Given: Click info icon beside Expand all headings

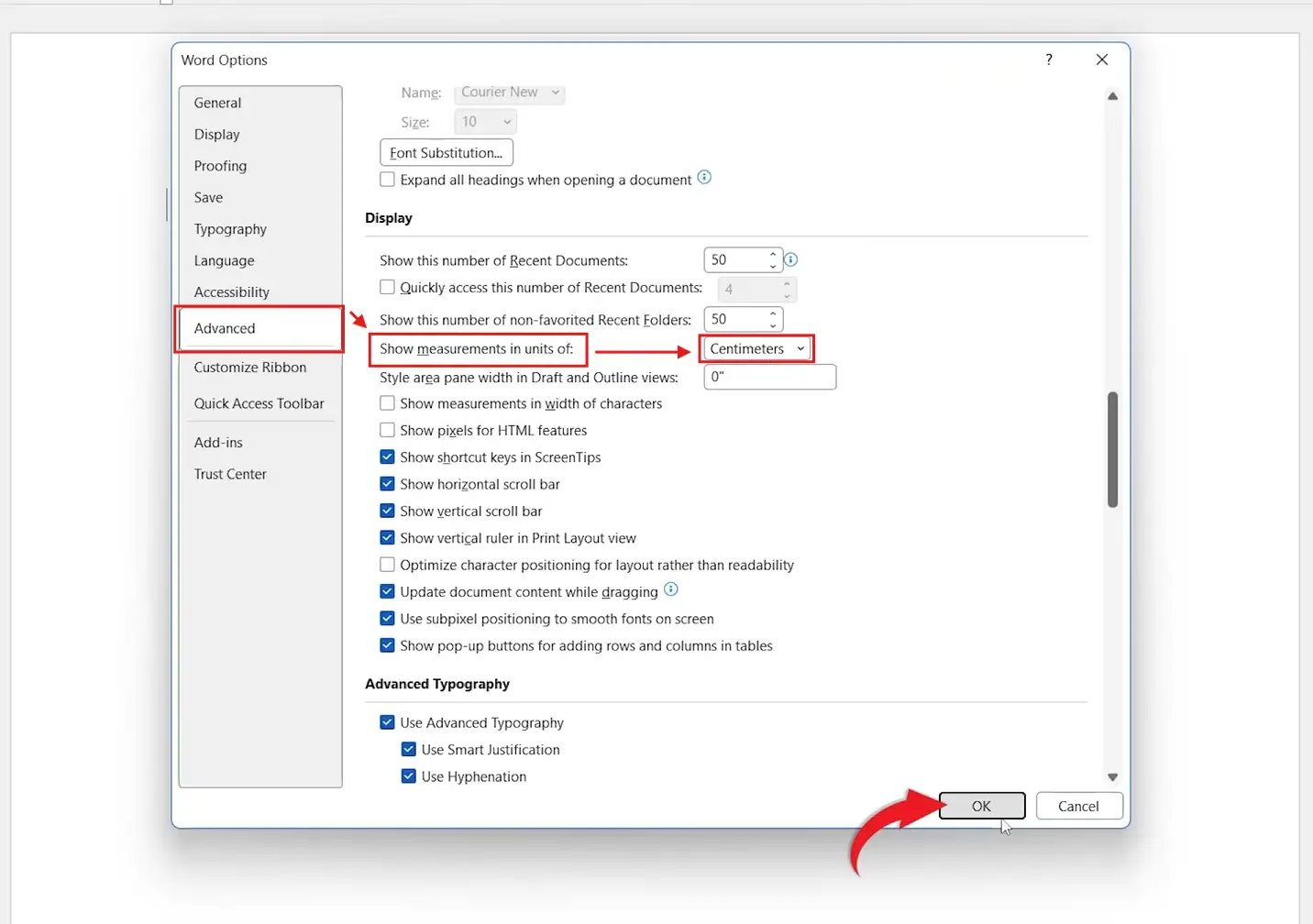Looking at the screenshot, I should [x=704, y=177].
